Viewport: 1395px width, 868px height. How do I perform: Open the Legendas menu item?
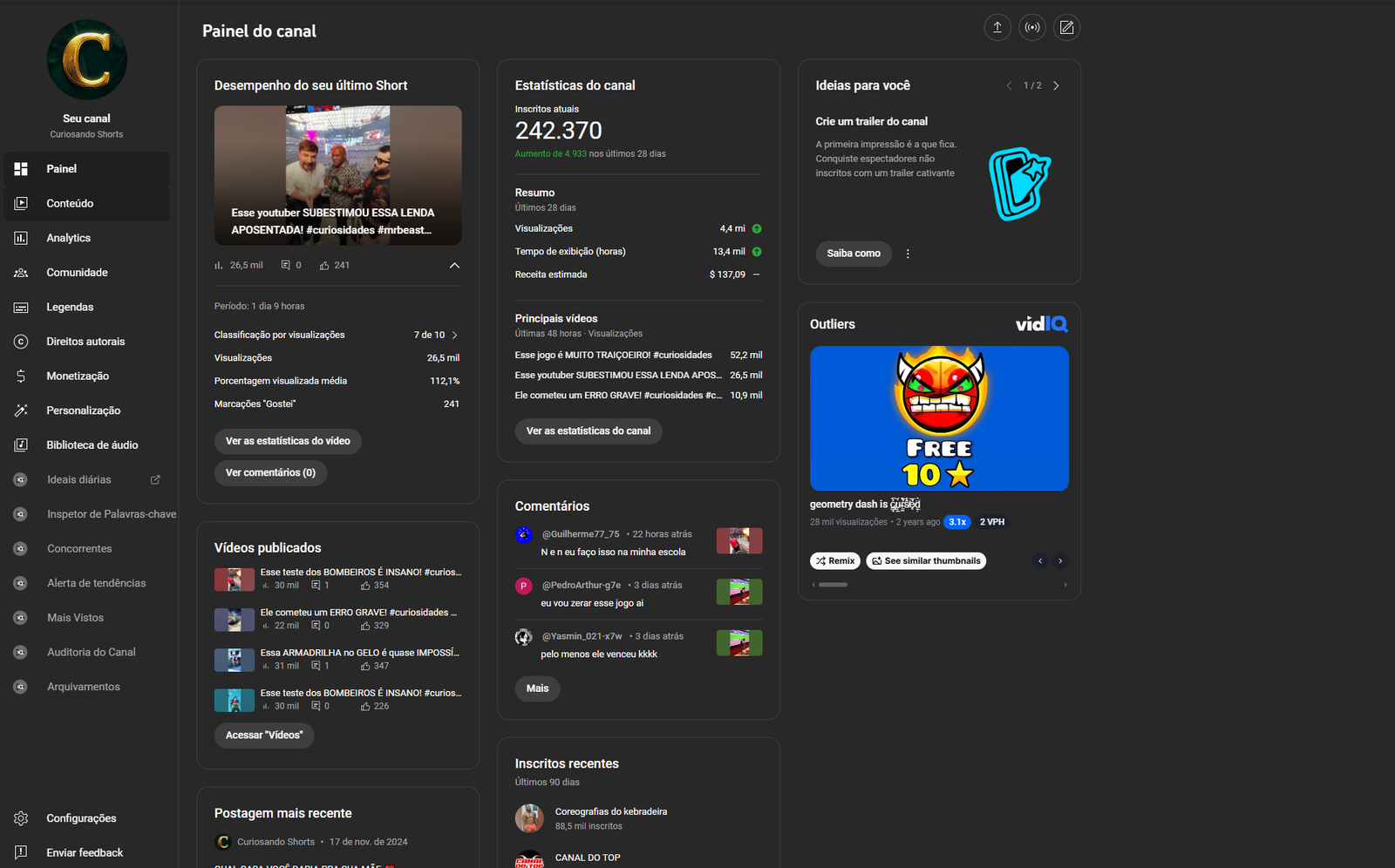pyautogui.click(x=87, y=307)
